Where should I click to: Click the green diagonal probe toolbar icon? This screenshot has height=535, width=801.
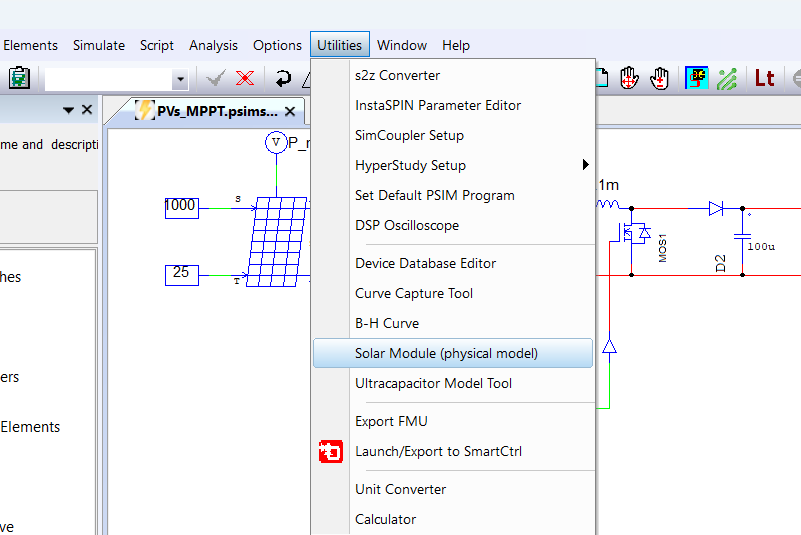(727, 79)
